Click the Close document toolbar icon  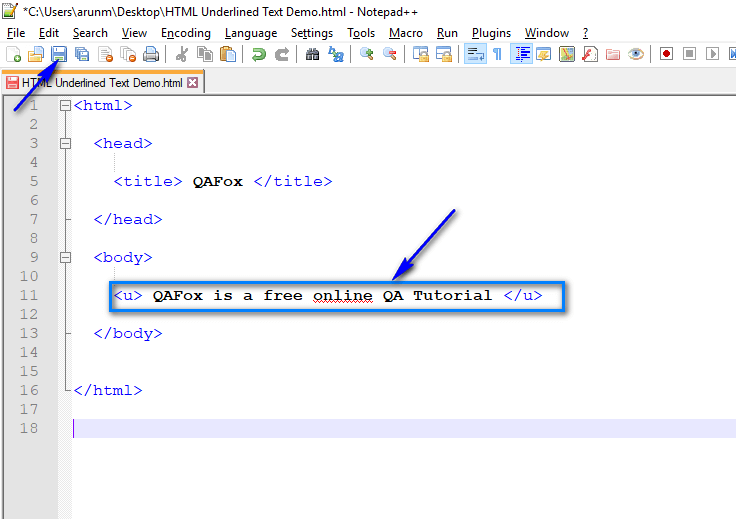[x=105, y=54]
